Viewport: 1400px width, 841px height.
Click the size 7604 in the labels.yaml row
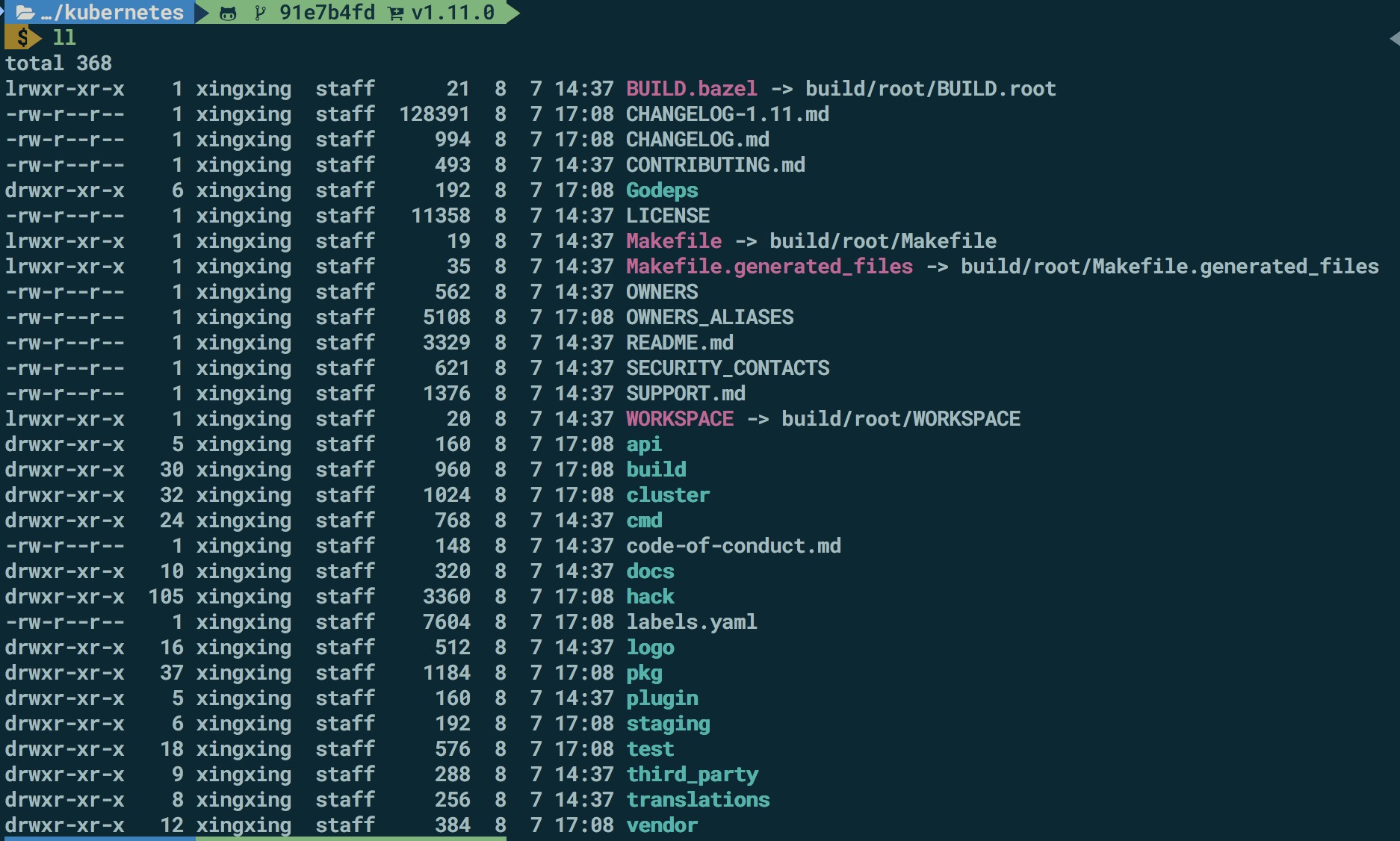(447, 621)
